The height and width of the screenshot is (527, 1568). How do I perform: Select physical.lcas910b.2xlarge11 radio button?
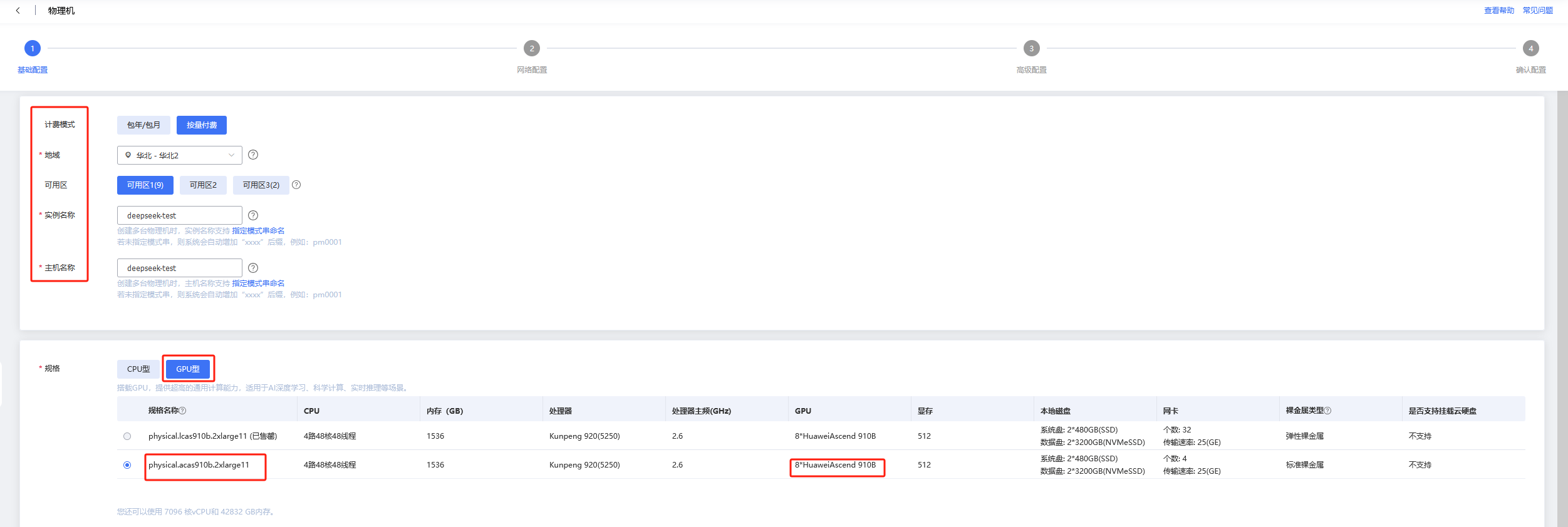pyautogui.click(x=127, y=436)
